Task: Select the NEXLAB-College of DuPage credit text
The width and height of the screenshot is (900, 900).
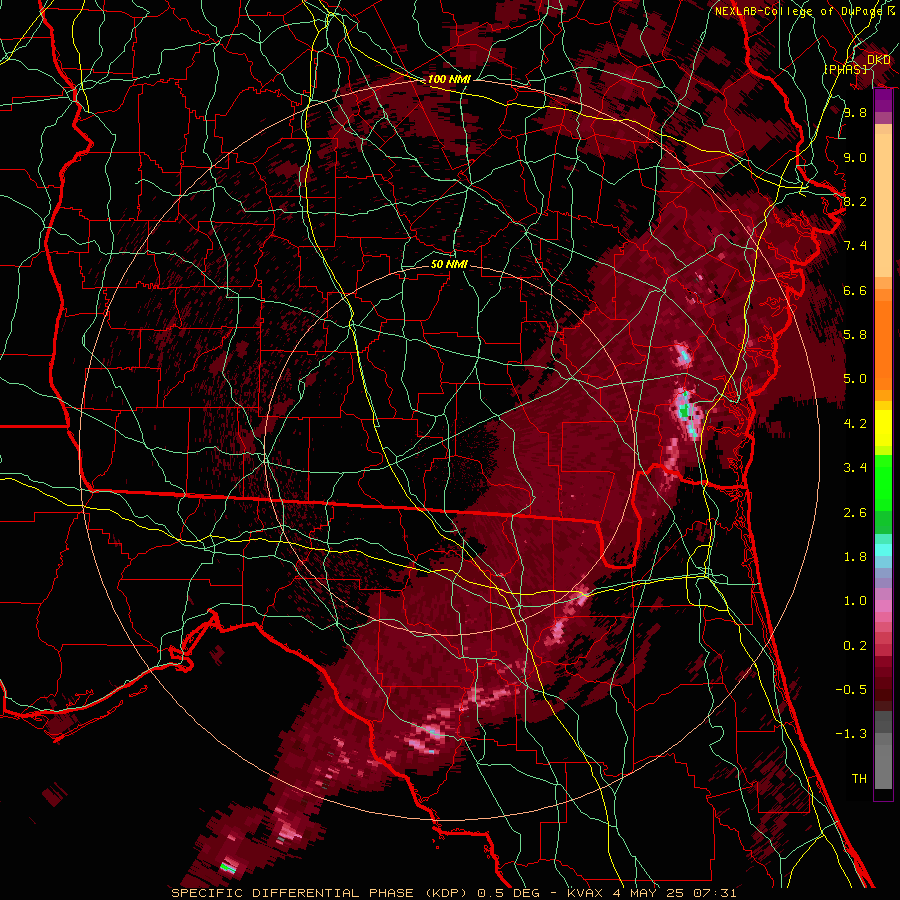Action: pyautogui.click(x=798, y=11)
